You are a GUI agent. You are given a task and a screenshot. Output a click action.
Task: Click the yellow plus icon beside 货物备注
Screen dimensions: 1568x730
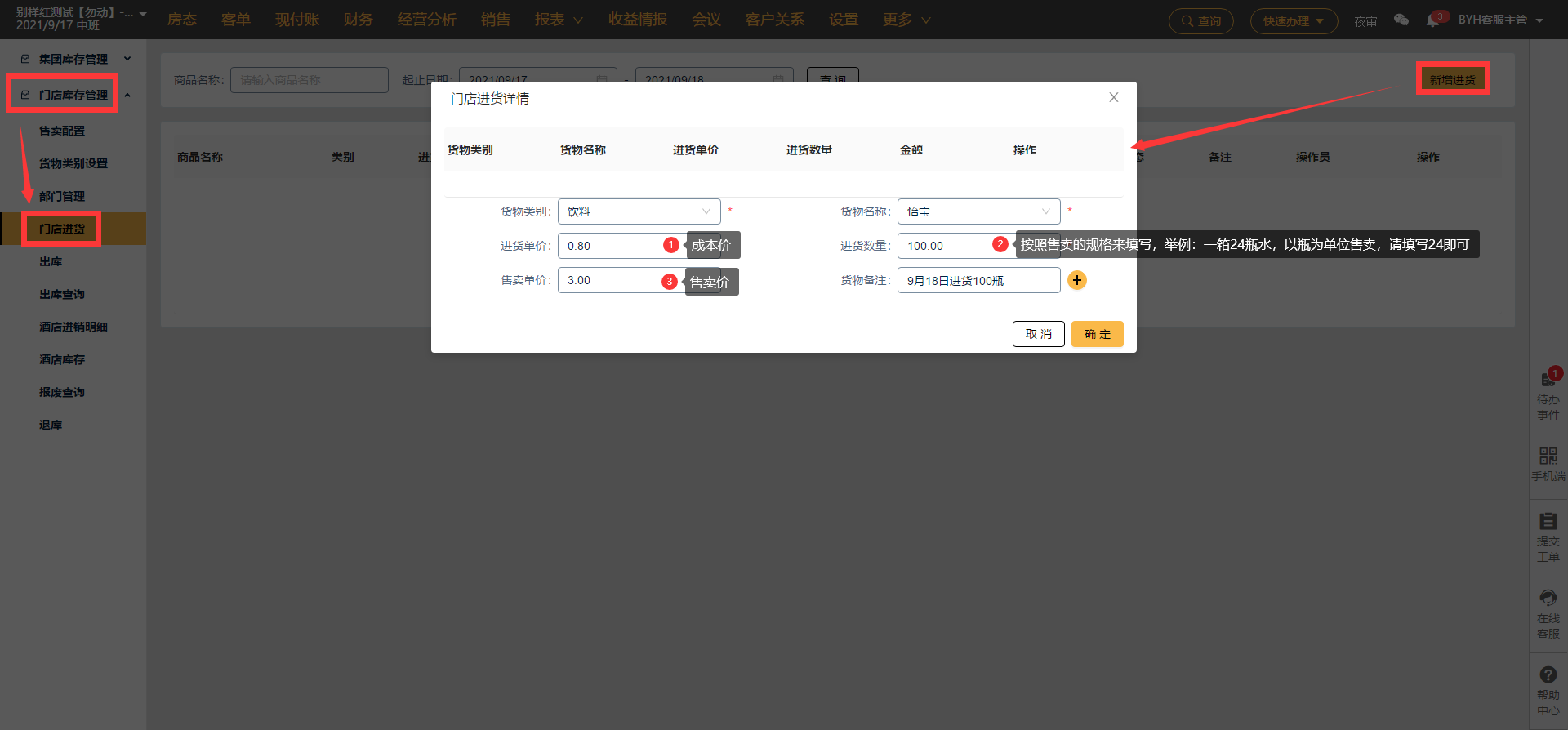pyautogui.click(x=1077, y=280)
